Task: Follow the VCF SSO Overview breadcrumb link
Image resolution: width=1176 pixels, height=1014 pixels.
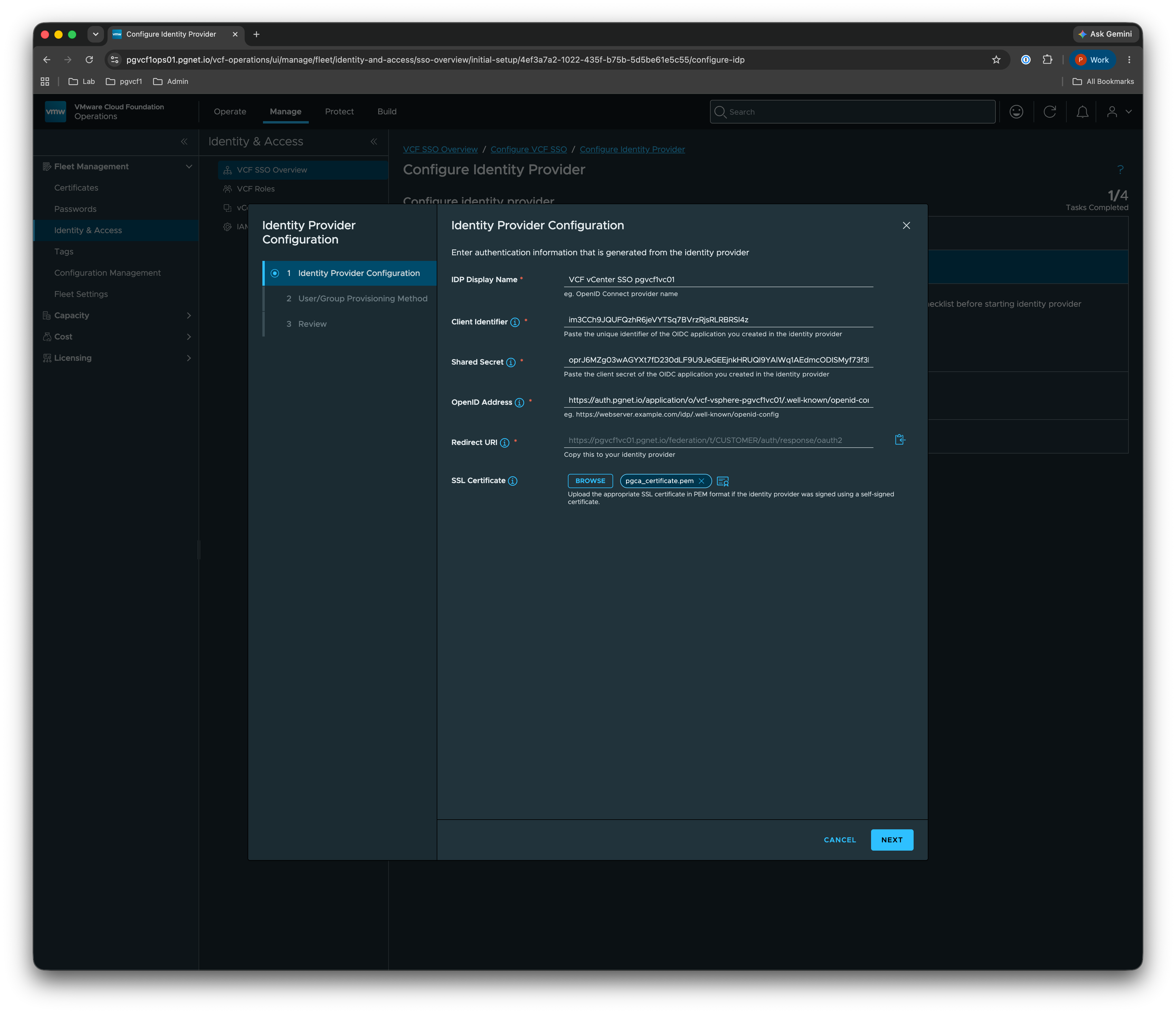Action: click(441, 149)
